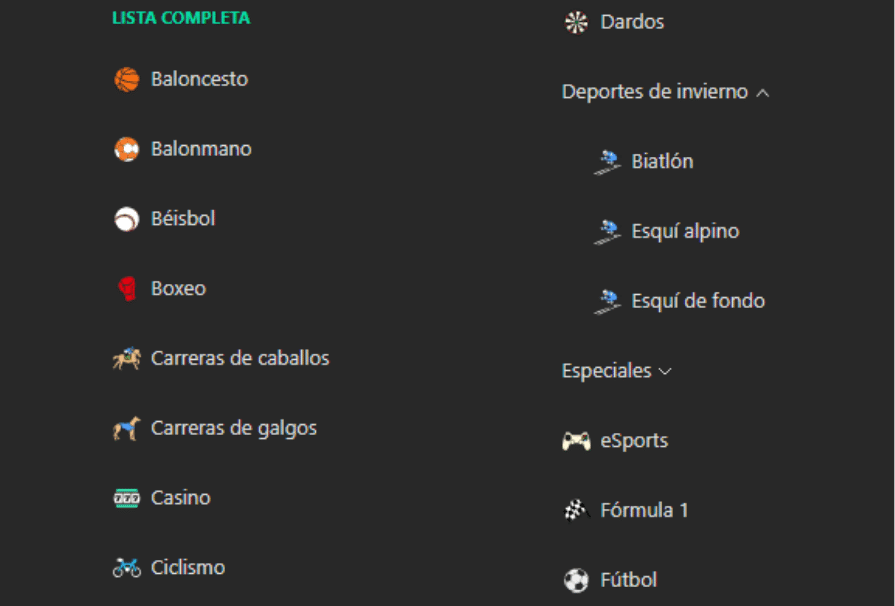This screenshot has height=606, width=895.
Task: Select the Balonmano handball icon
Action: (127, 149)
